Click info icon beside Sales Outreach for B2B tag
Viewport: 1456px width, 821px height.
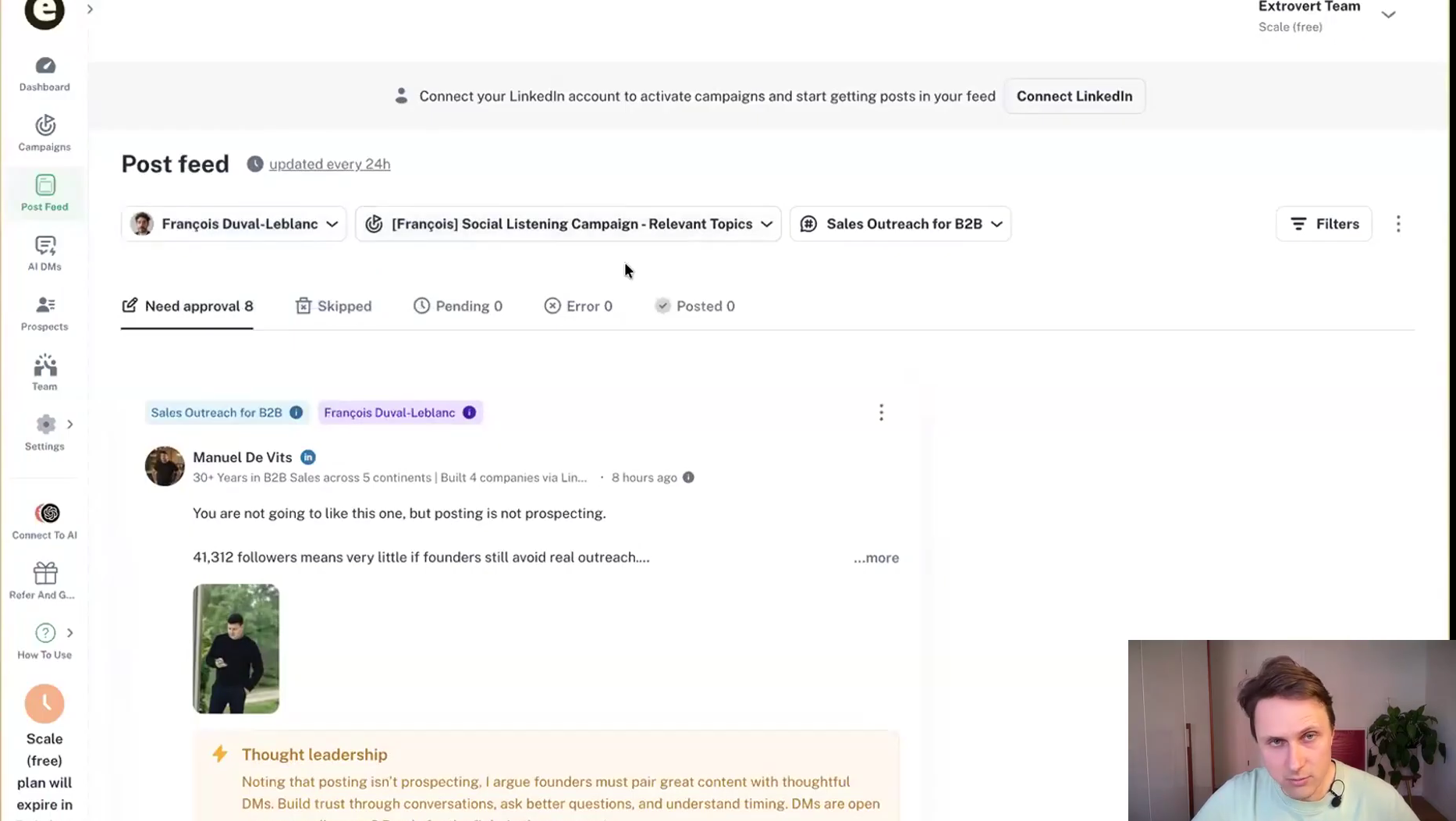click(x=296, y=413)
